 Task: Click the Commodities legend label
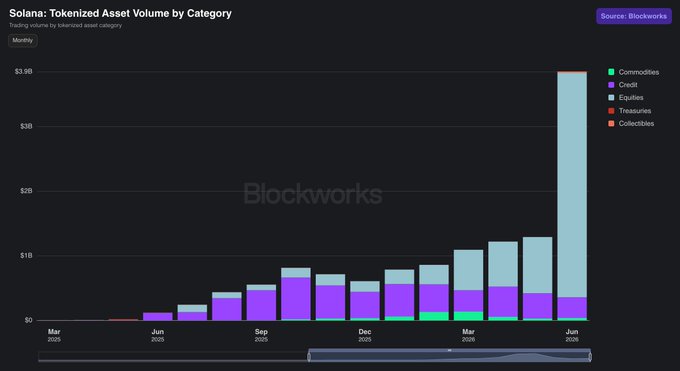(638, 72)
